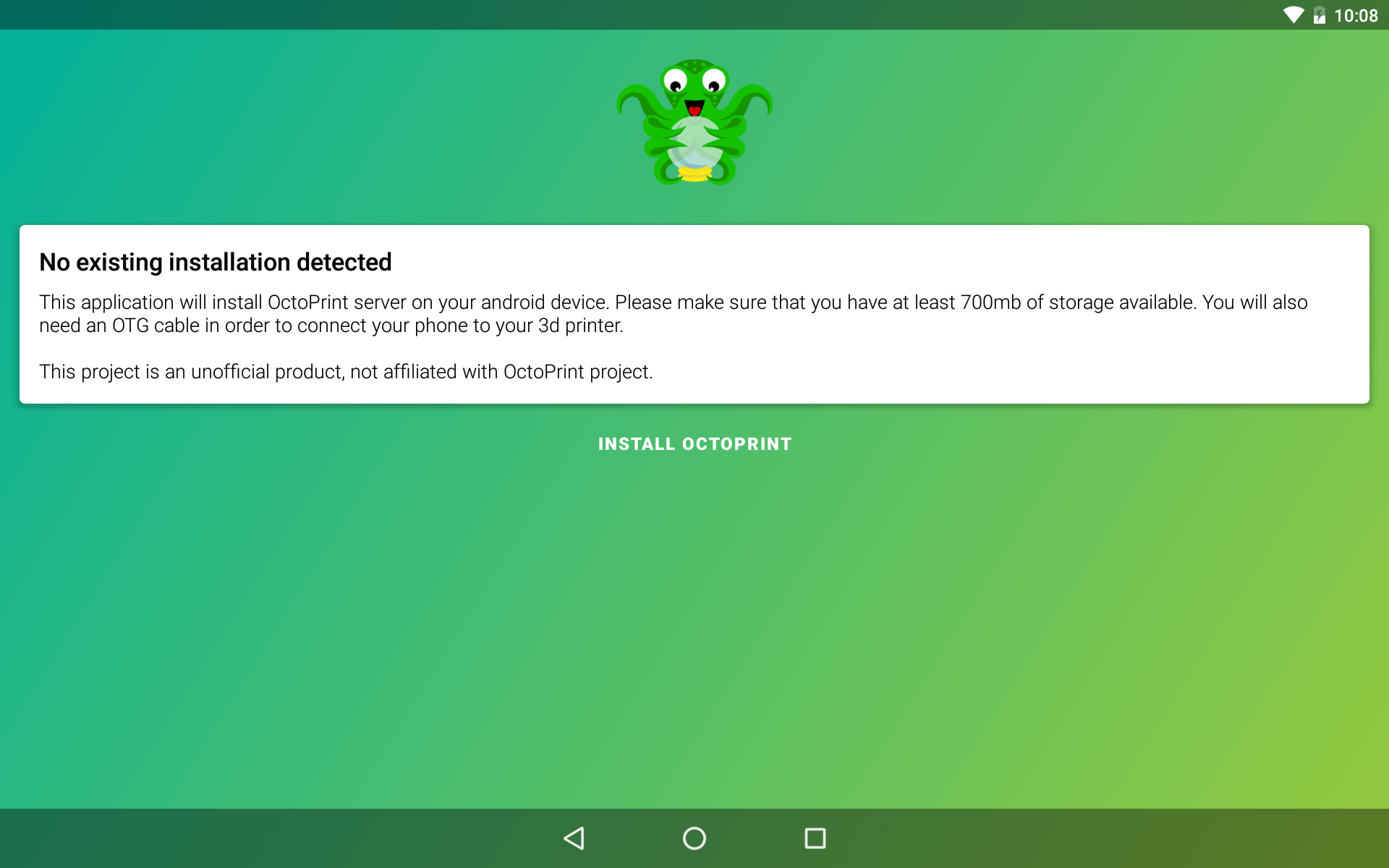Tap the battery status icon
Viewport: 1389px width, 868px height.
point(1320,15)
